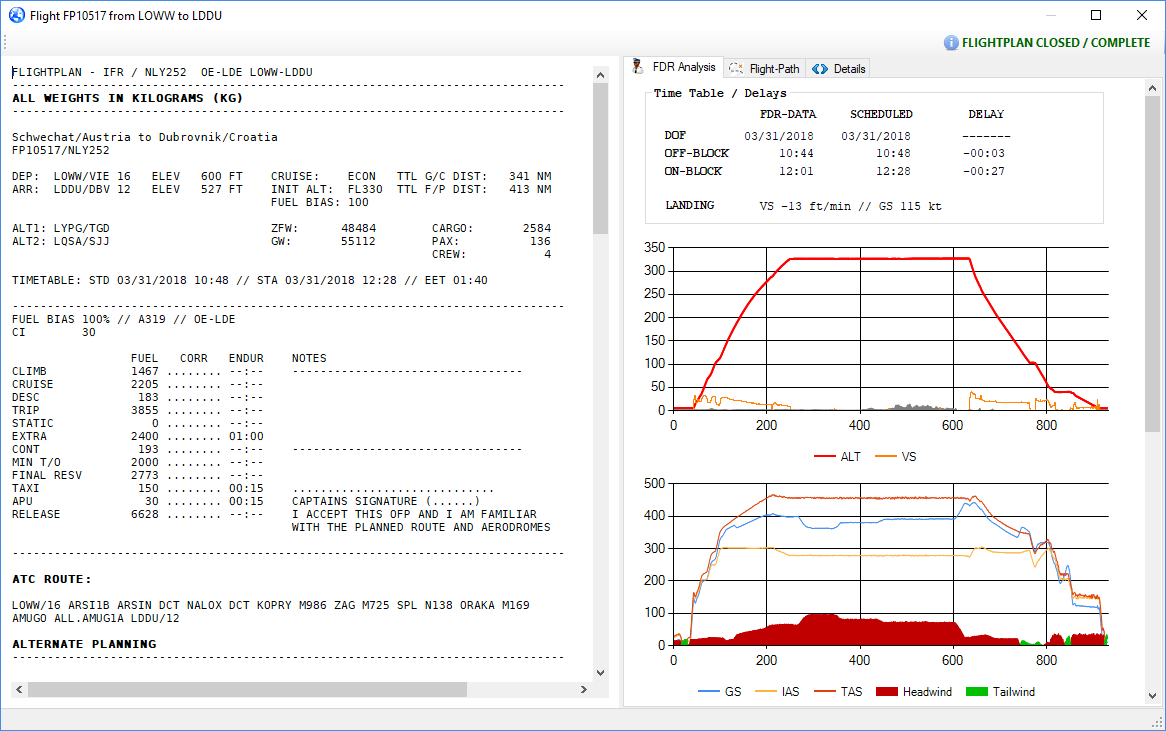Click 'CAPTAINS SIGNATURE' line
This screenshot has width=1166, height=731.
click(386, 501)
